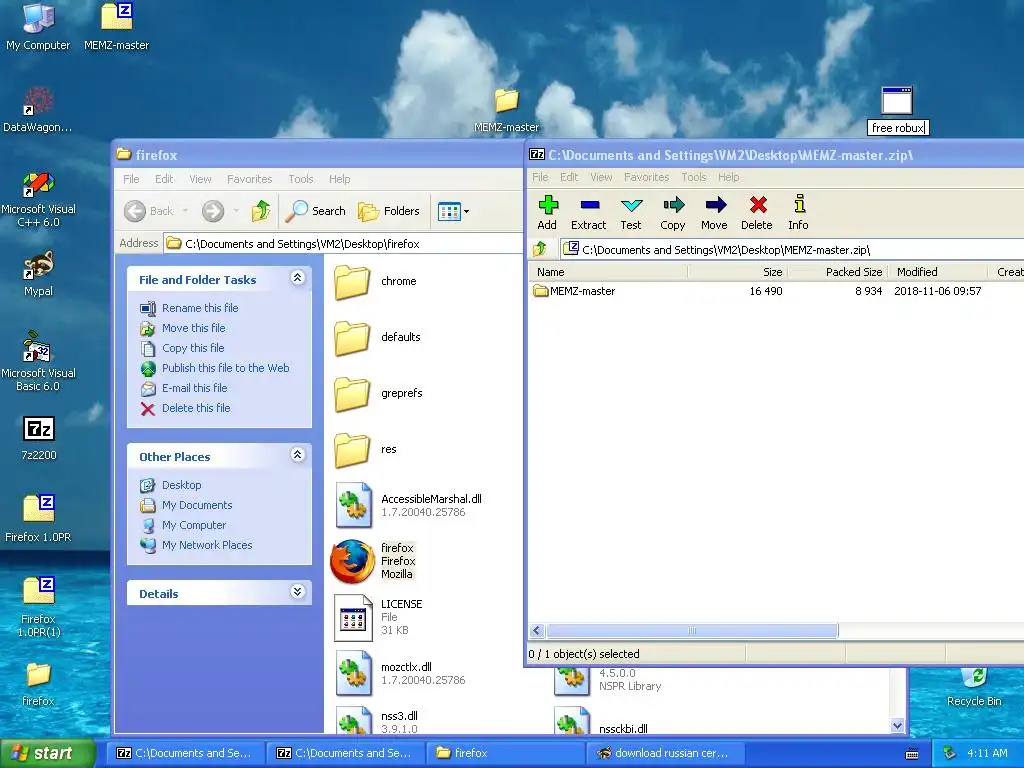Collapse the File and Folder Tasks panel
The width and height of the screenshot is (1024, 768).
pyautogui.click(x=297, y=278)
